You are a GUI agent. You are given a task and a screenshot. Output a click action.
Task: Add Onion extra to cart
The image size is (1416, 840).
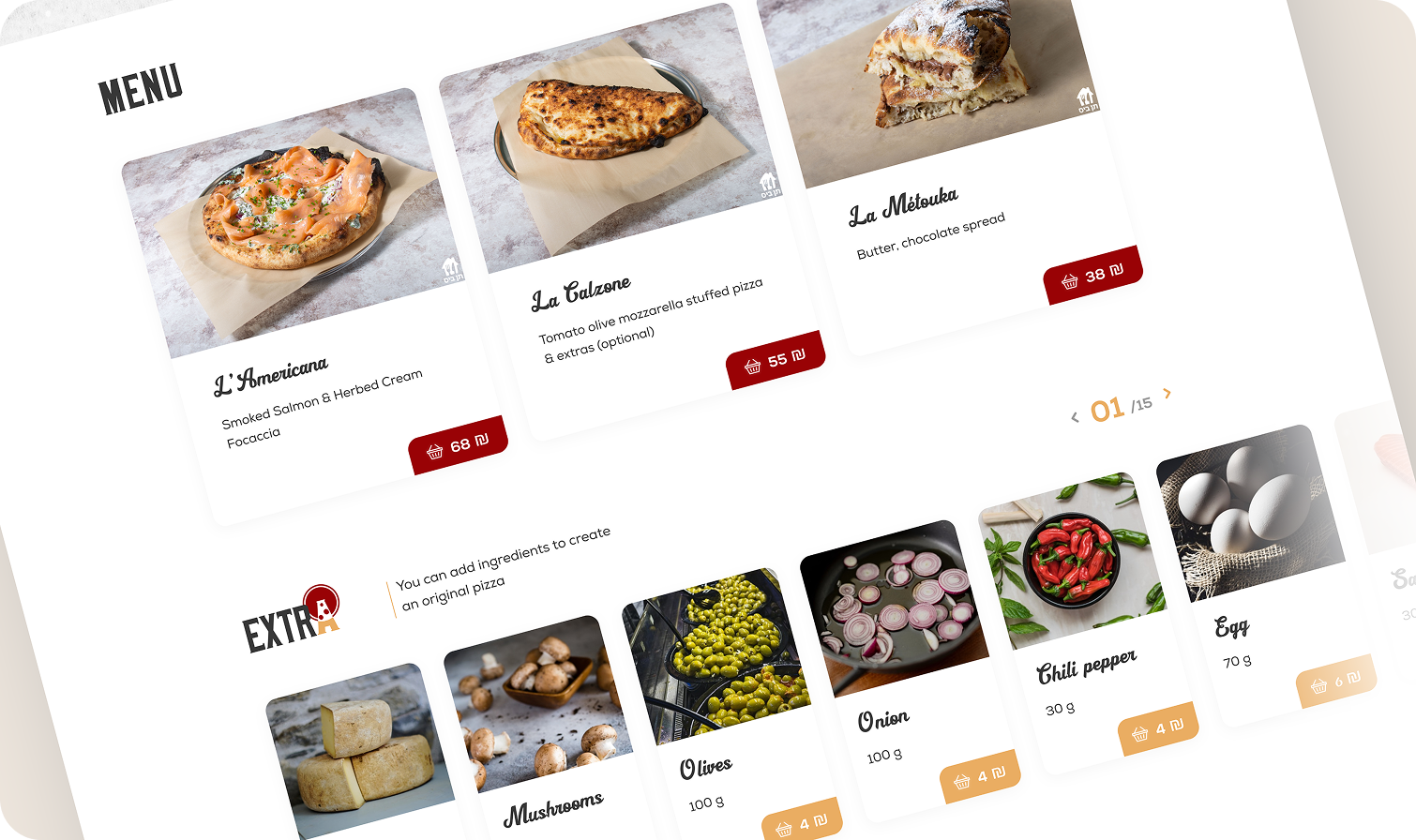coord(980,775)
